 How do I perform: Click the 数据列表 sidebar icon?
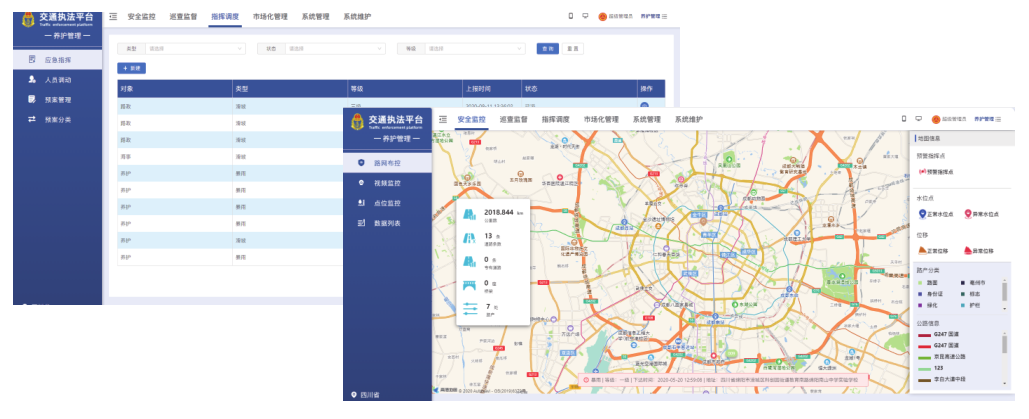(361, 222)
